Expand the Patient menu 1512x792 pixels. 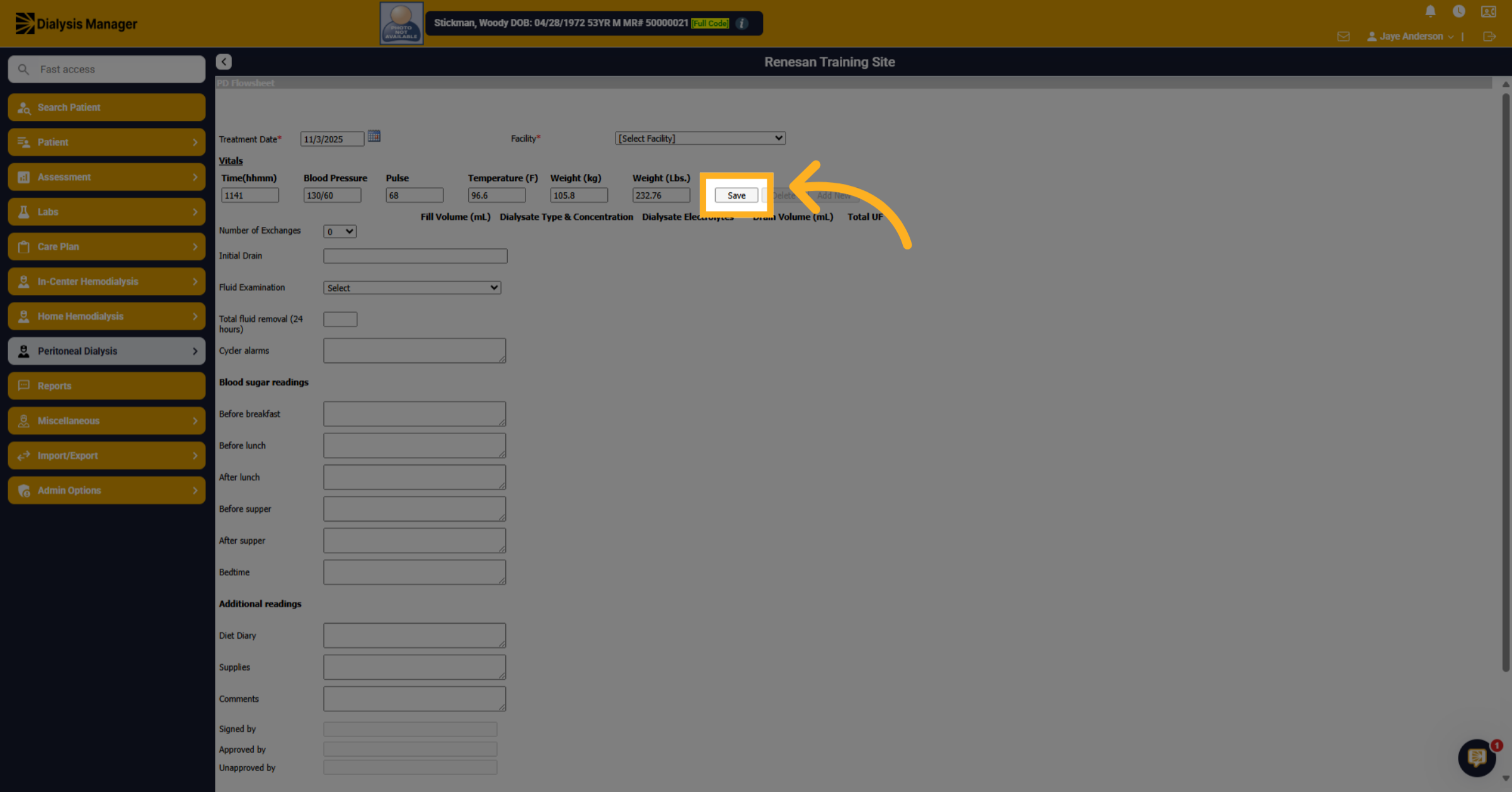[x=106, y=142]
